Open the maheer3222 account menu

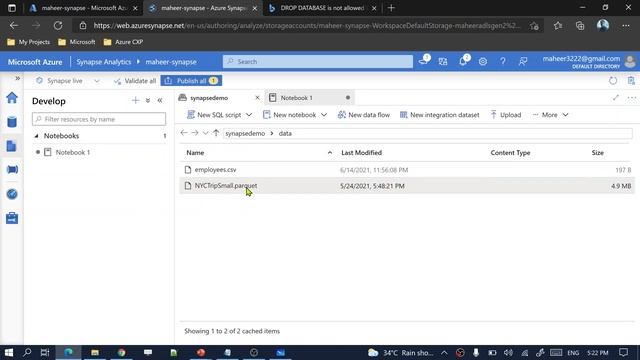pos(588,62)
